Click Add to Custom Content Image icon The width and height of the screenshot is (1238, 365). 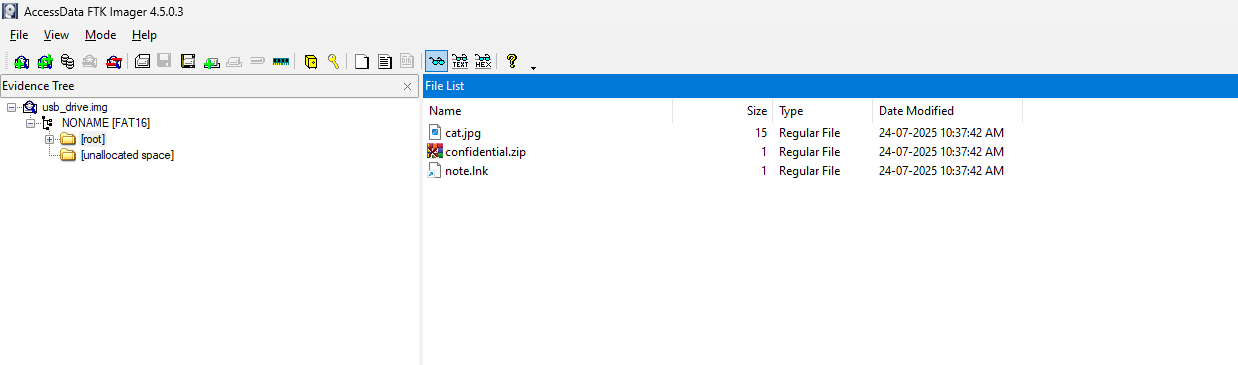[x=211, y=61]
